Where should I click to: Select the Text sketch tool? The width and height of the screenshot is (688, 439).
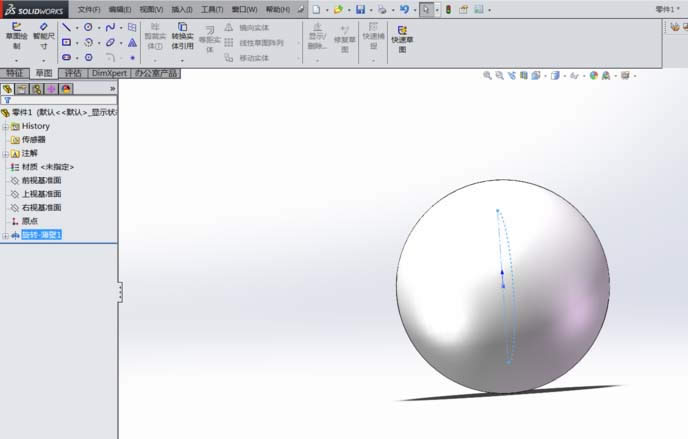coord(132,43)
